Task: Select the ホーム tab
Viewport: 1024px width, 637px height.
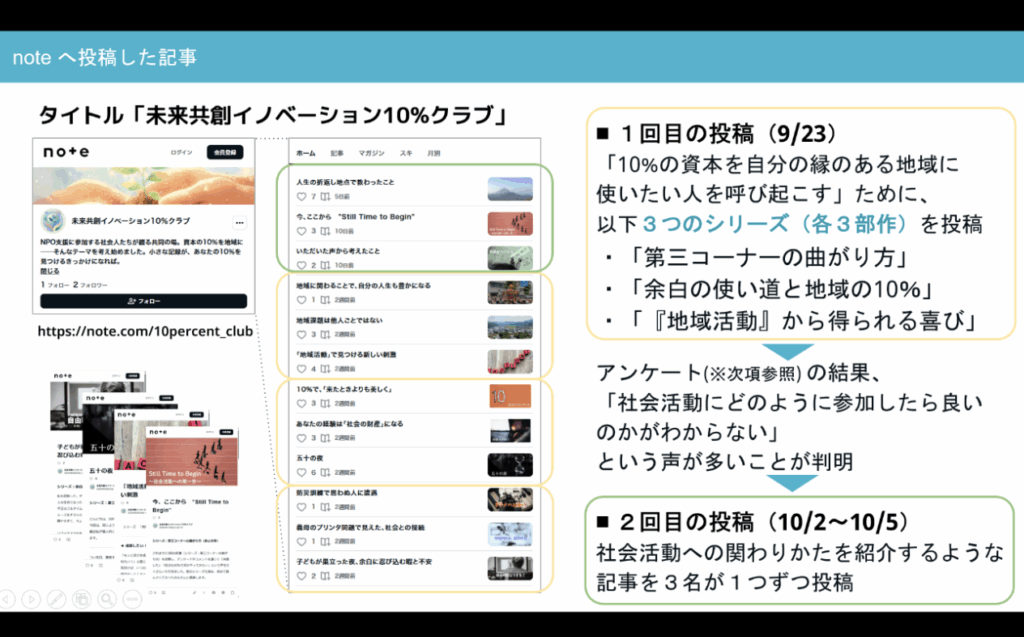Action: [x=306, y=153]
